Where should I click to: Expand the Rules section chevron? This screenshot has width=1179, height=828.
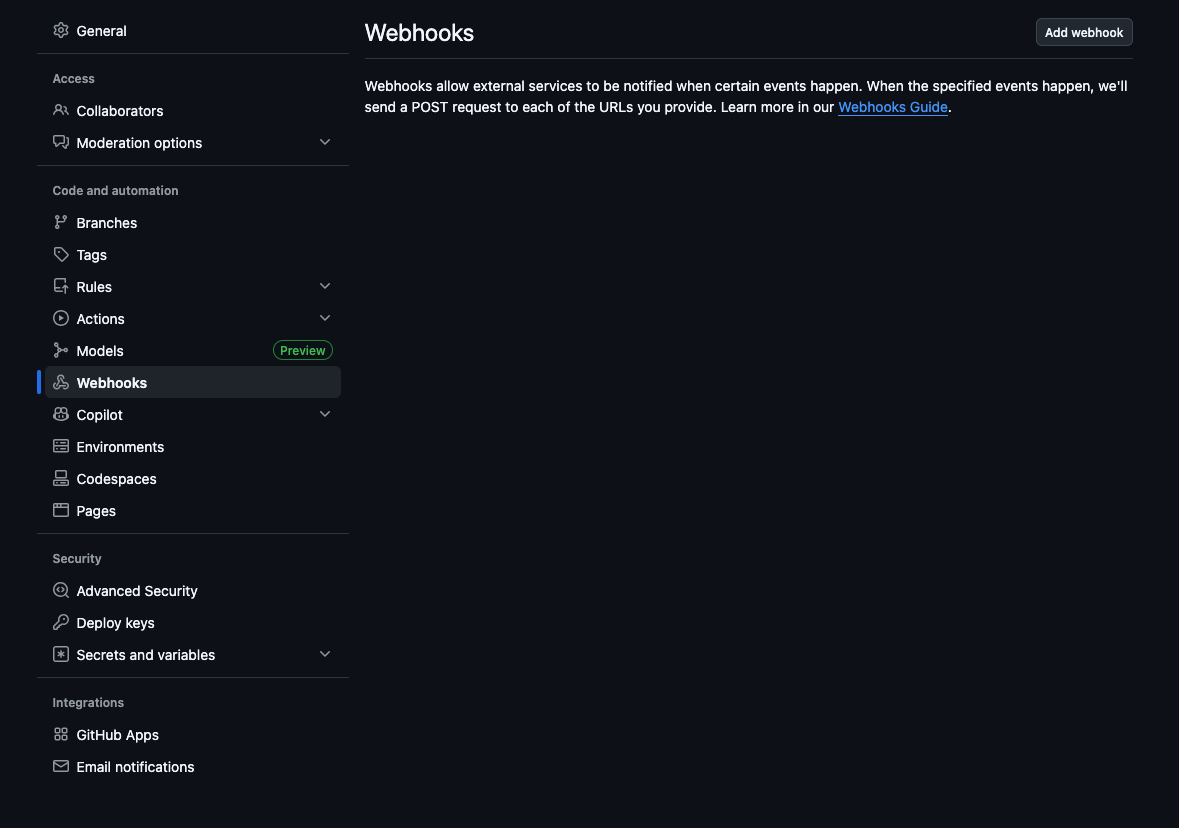[325, 287]
